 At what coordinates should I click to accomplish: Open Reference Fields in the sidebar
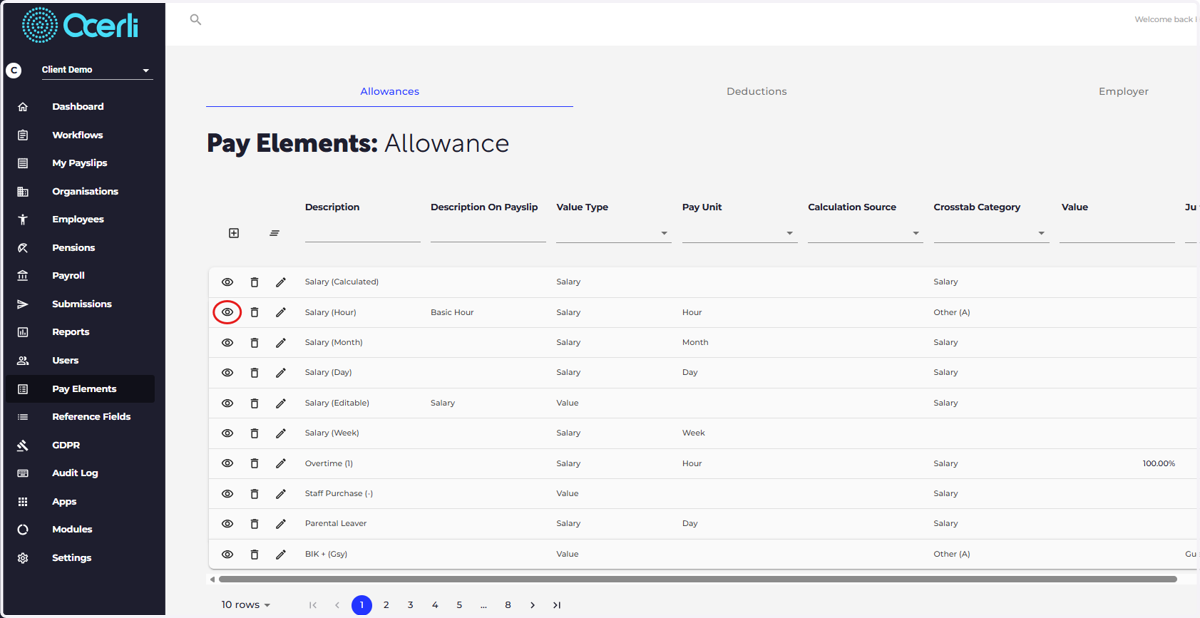(x=91, y=417)
